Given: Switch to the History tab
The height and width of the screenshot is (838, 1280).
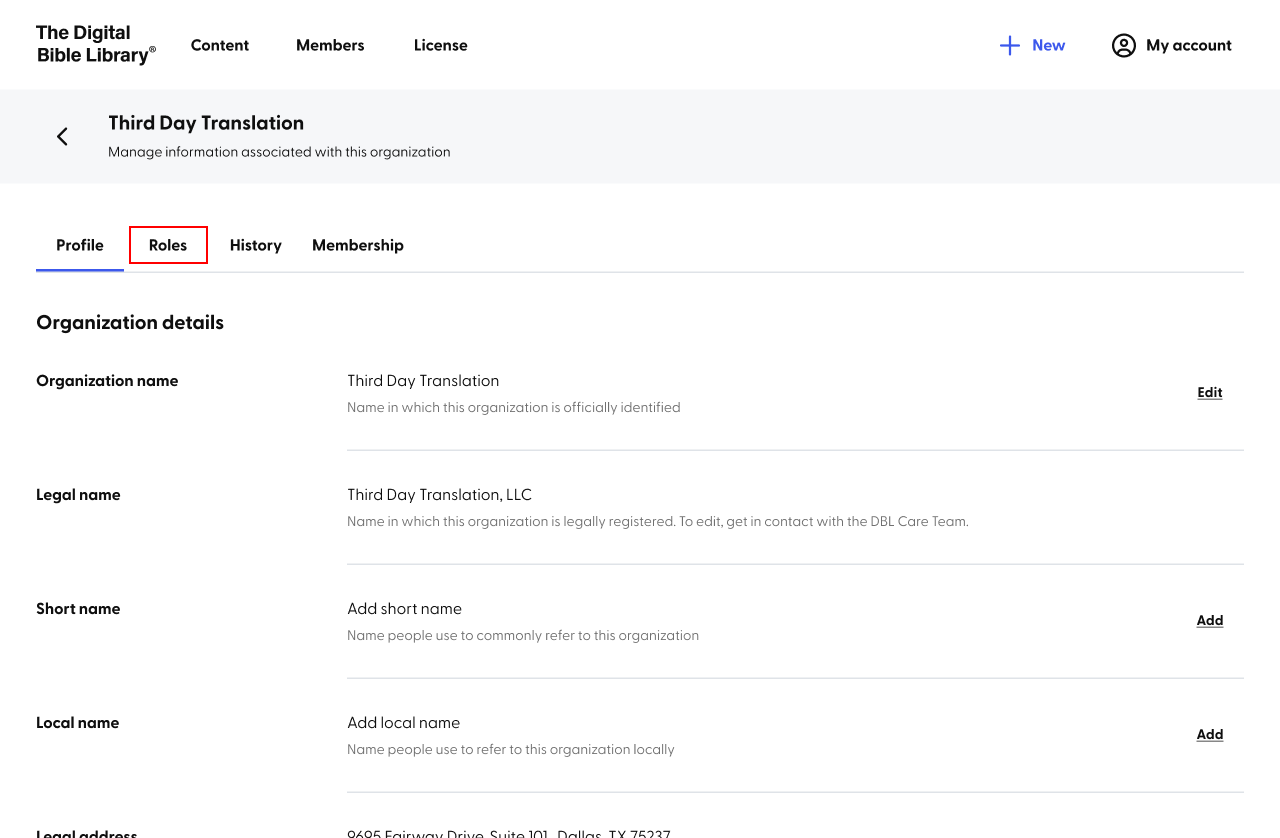Looking at the screenshot, I should 256,245.
